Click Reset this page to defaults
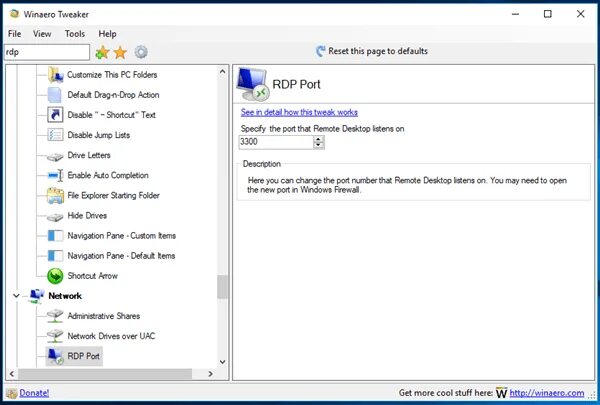This screenshot has width=600, height=405. point(372,51)
